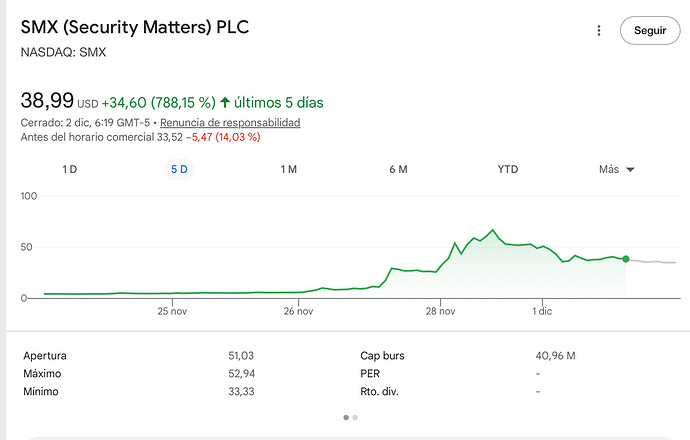
Task: Click the Apertura opening price row
Action: pos(47,355)
